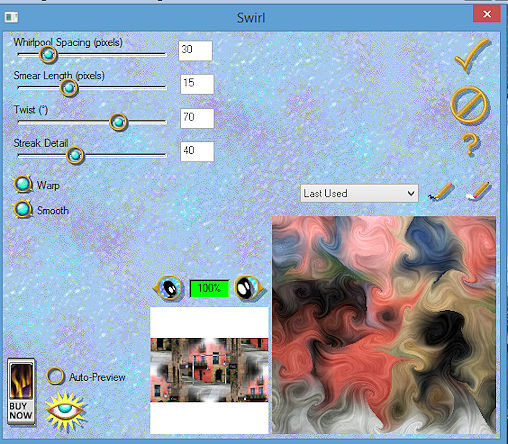Click the source image thumbnail
508x444 pixels.
pyautogui.click(x=209, y=370)
